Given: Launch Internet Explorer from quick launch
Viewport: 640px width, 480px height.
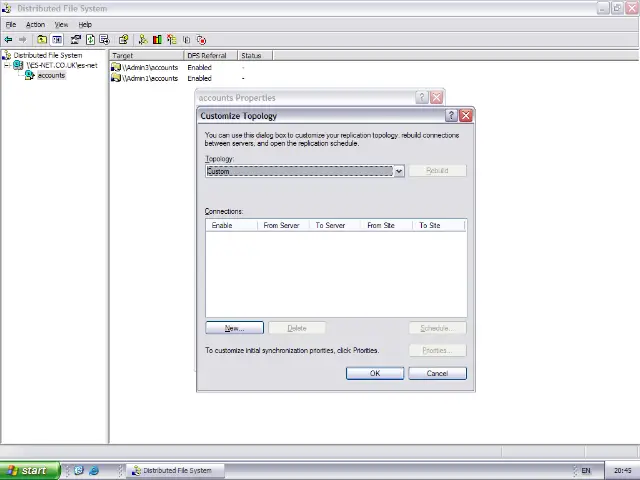Looking at the screenshot, I should pos(94,470).
